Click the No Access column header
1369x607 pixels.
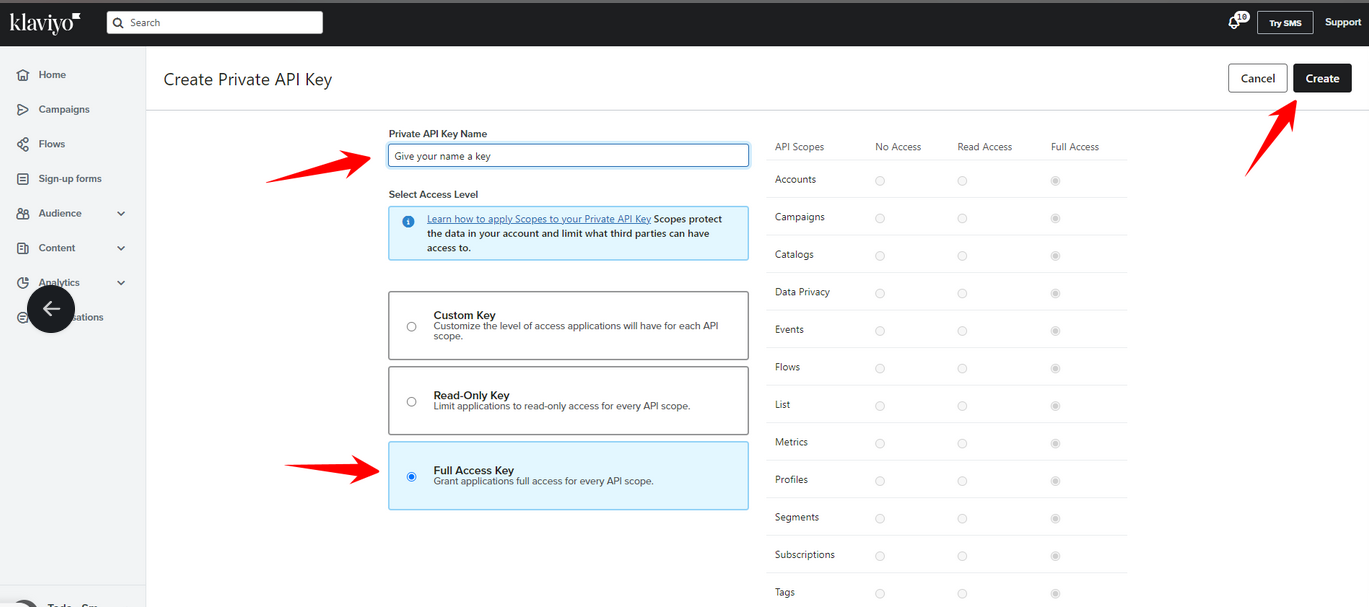[x=898, y=147]
